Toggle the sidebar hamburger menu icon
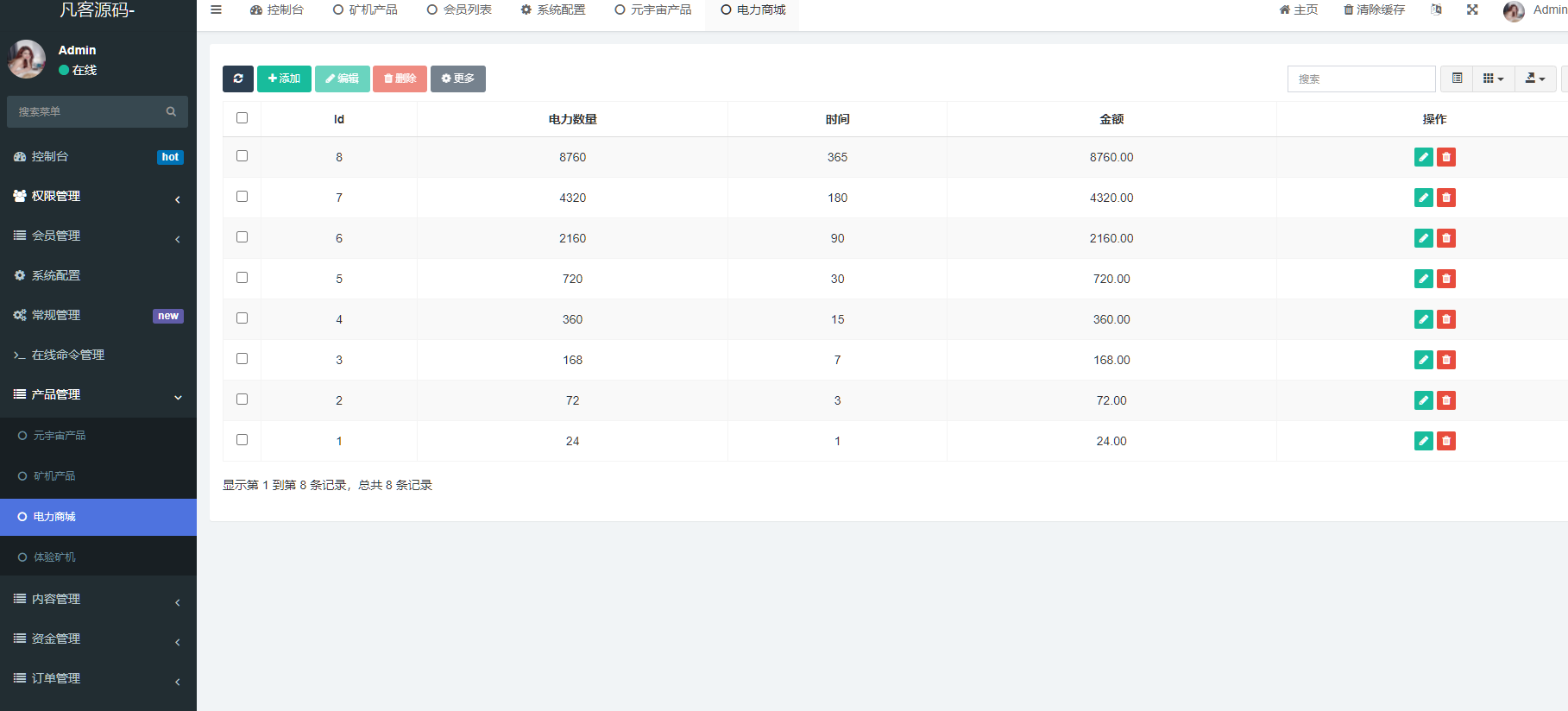Image resolution: width=1568 pixels, height=711 pixels. pyautogui.click(x=216, y=9)
